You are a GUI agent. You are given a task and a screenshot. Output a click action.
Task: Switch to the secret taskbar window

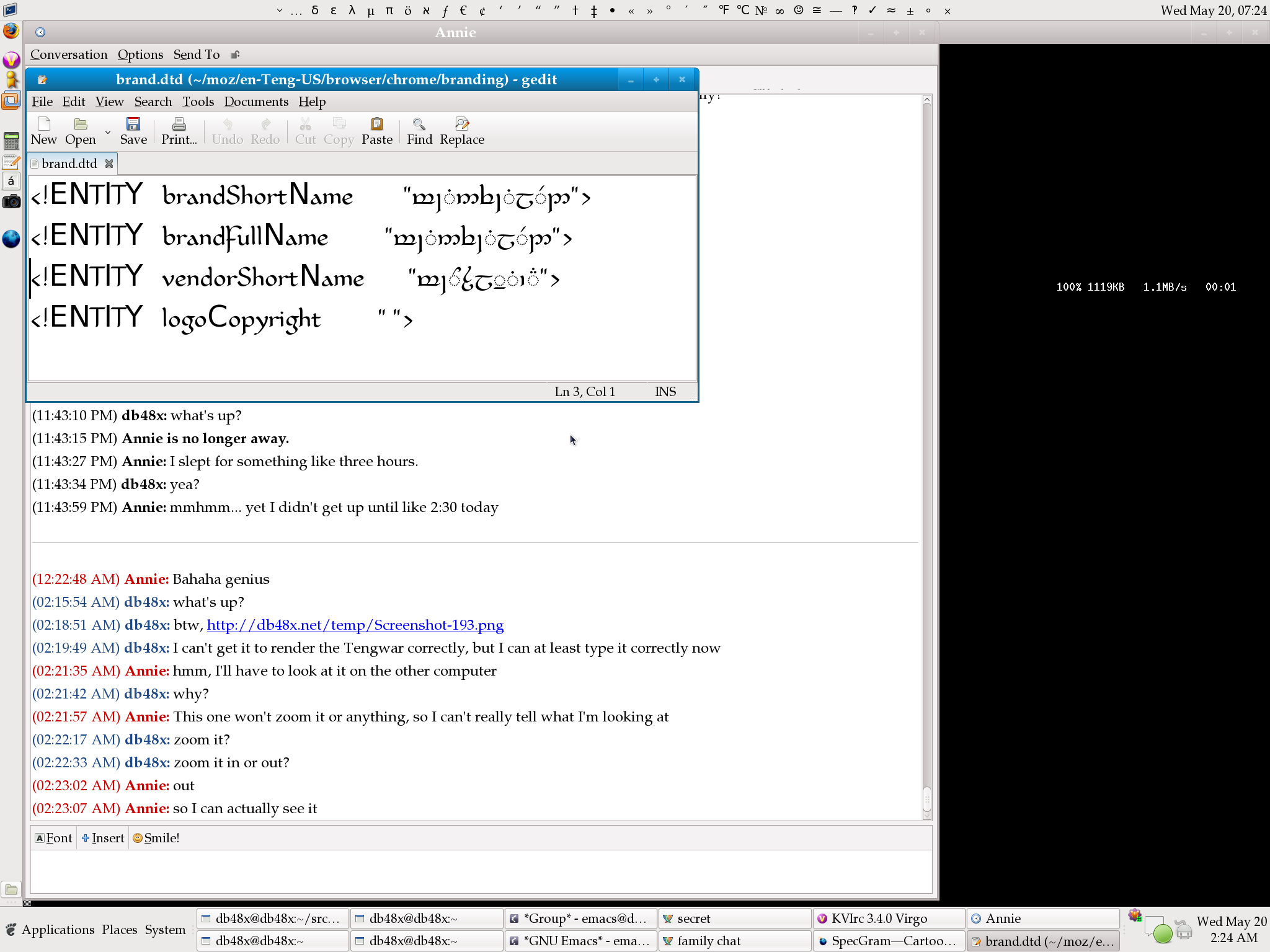(x=734, y=919)
